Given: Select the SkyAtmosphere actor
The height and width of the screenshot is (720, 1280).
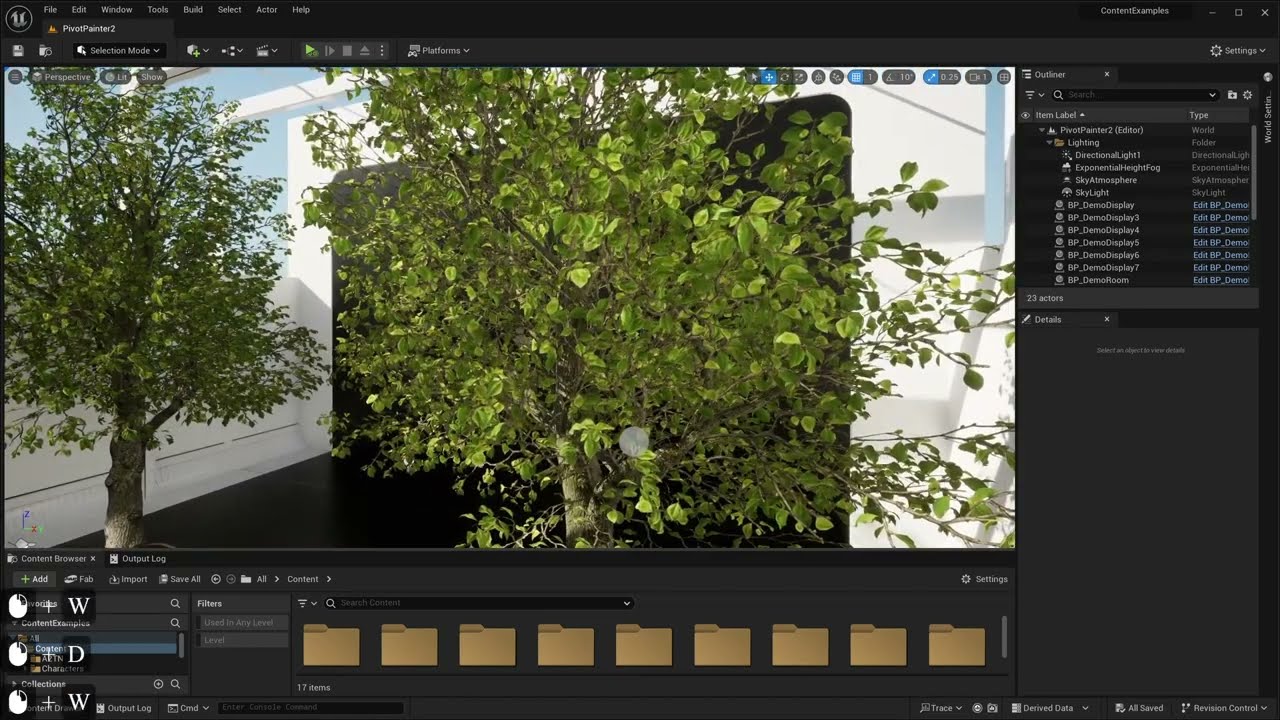Looking at the screenshot, I should click(x=1106, y=180).
